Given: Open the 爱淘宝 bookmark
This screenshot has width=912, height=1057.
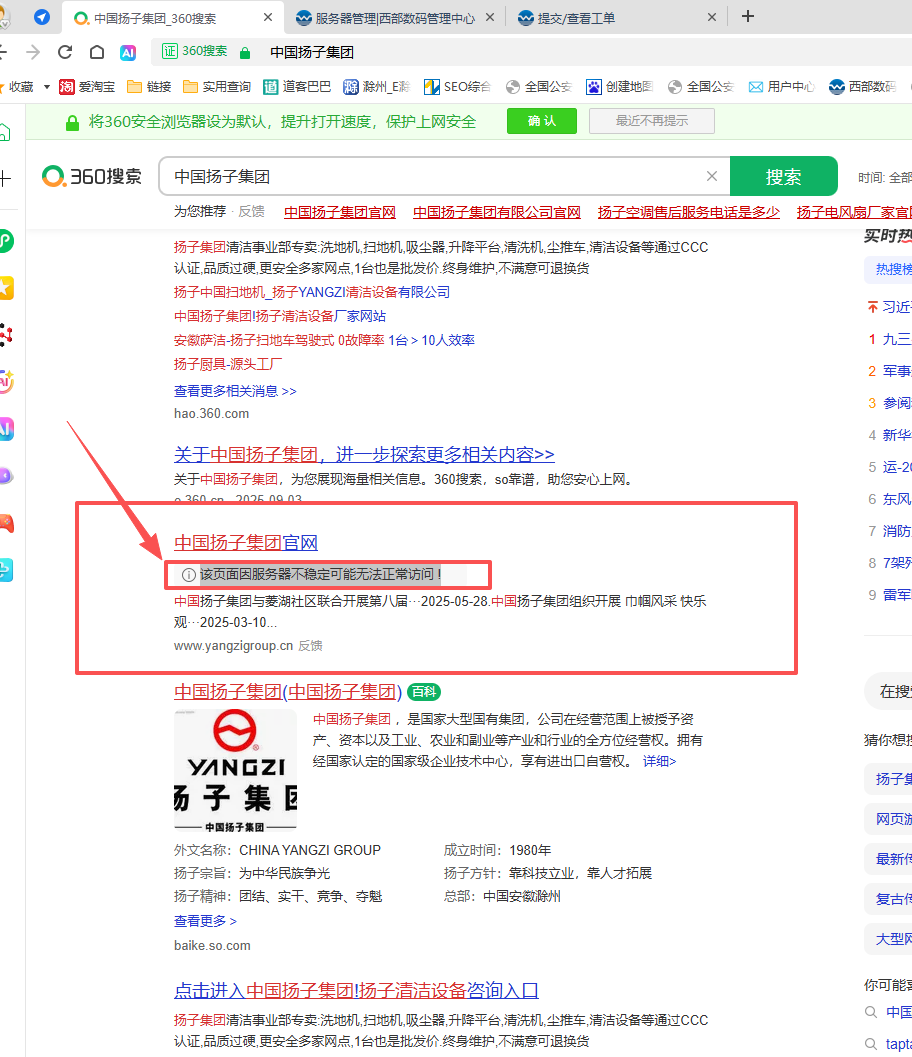Looking at the screenshot, I should point(87,87).
